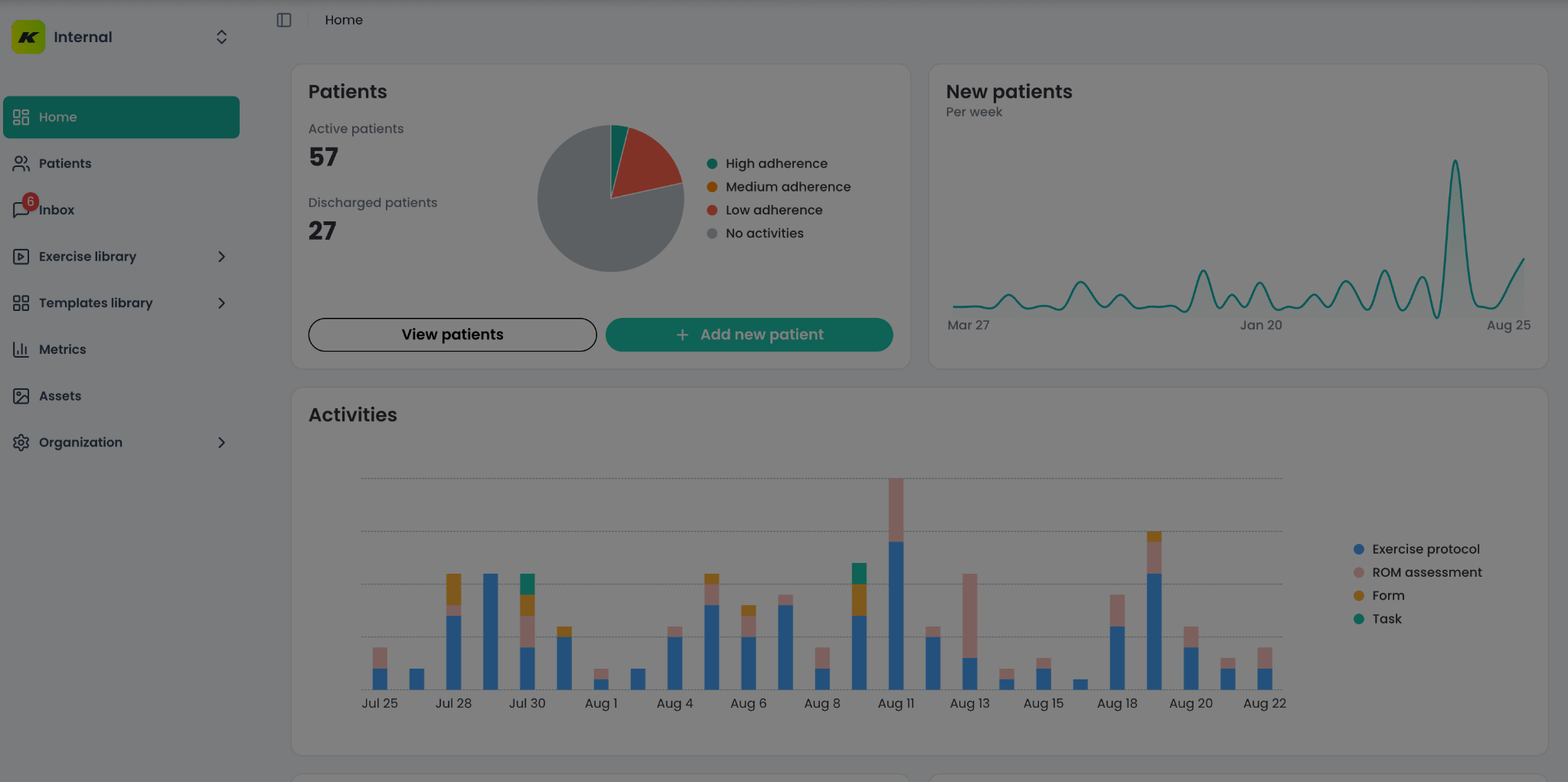Expand the Organization submenu chevron
This screenshot has height=782, width=1568.
tap(221, 443)
